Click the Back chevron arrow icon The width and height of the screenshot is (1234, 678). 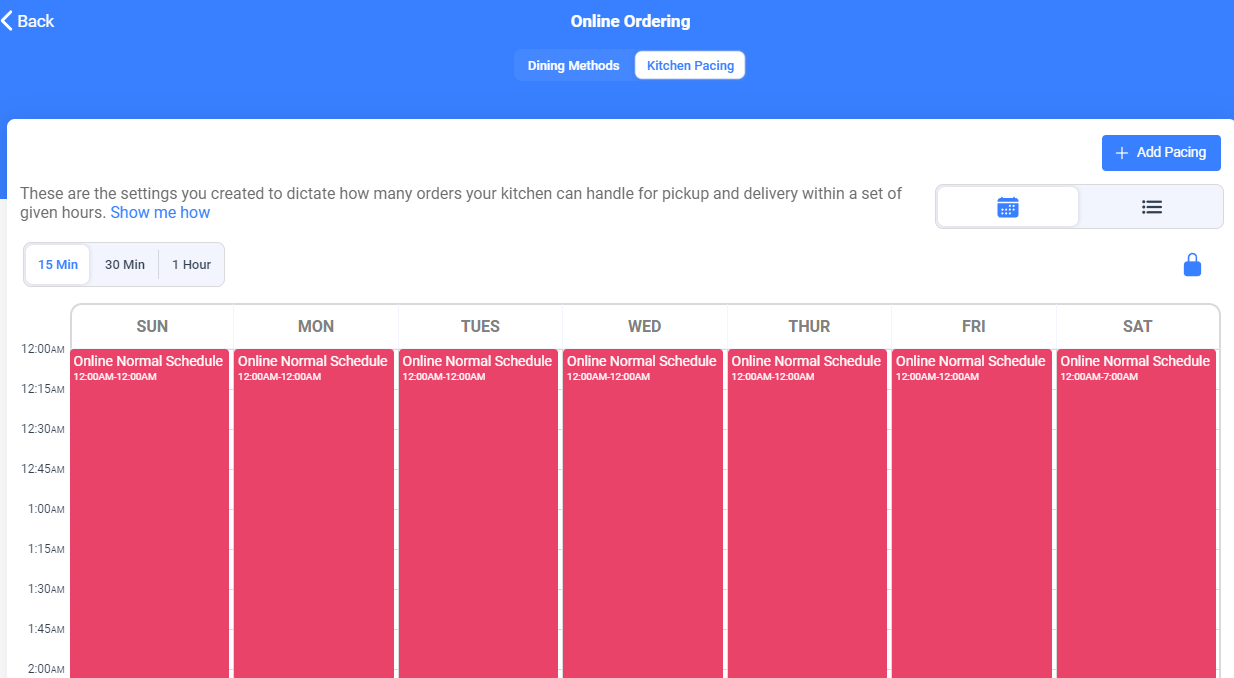pos(7,21)
